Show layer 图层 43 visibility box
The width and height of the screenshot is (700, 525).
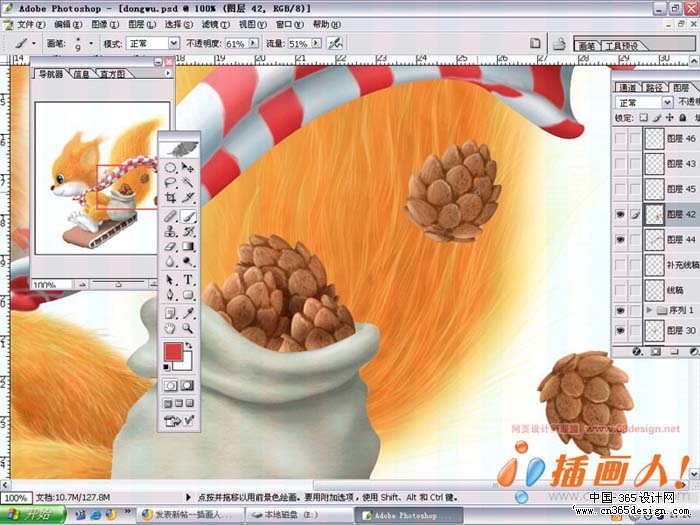pyautogui.click(x=620, y=164)
